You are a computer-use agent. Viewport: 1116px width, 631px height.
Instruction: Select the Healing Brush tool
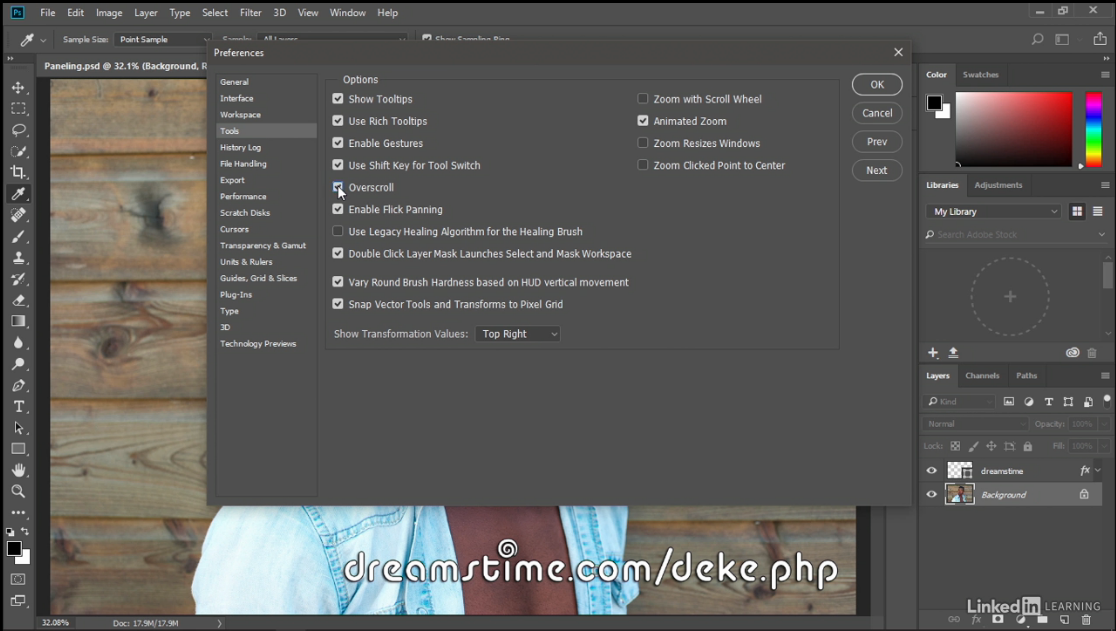pyautogui.click(x=19, y=215)
